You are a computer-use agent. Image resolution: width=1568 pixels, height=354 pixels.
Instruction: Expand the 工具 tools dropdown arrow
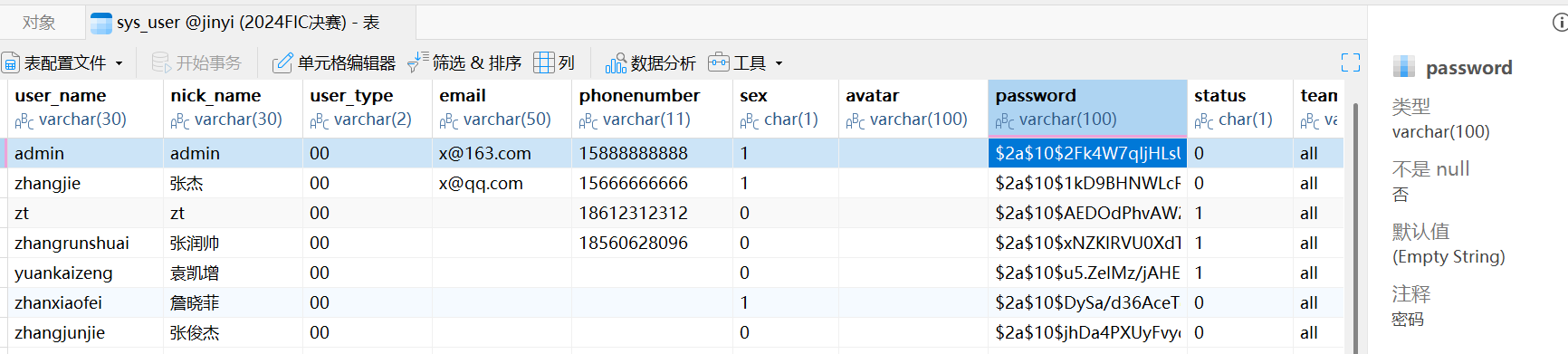click(x=779, y=63)
